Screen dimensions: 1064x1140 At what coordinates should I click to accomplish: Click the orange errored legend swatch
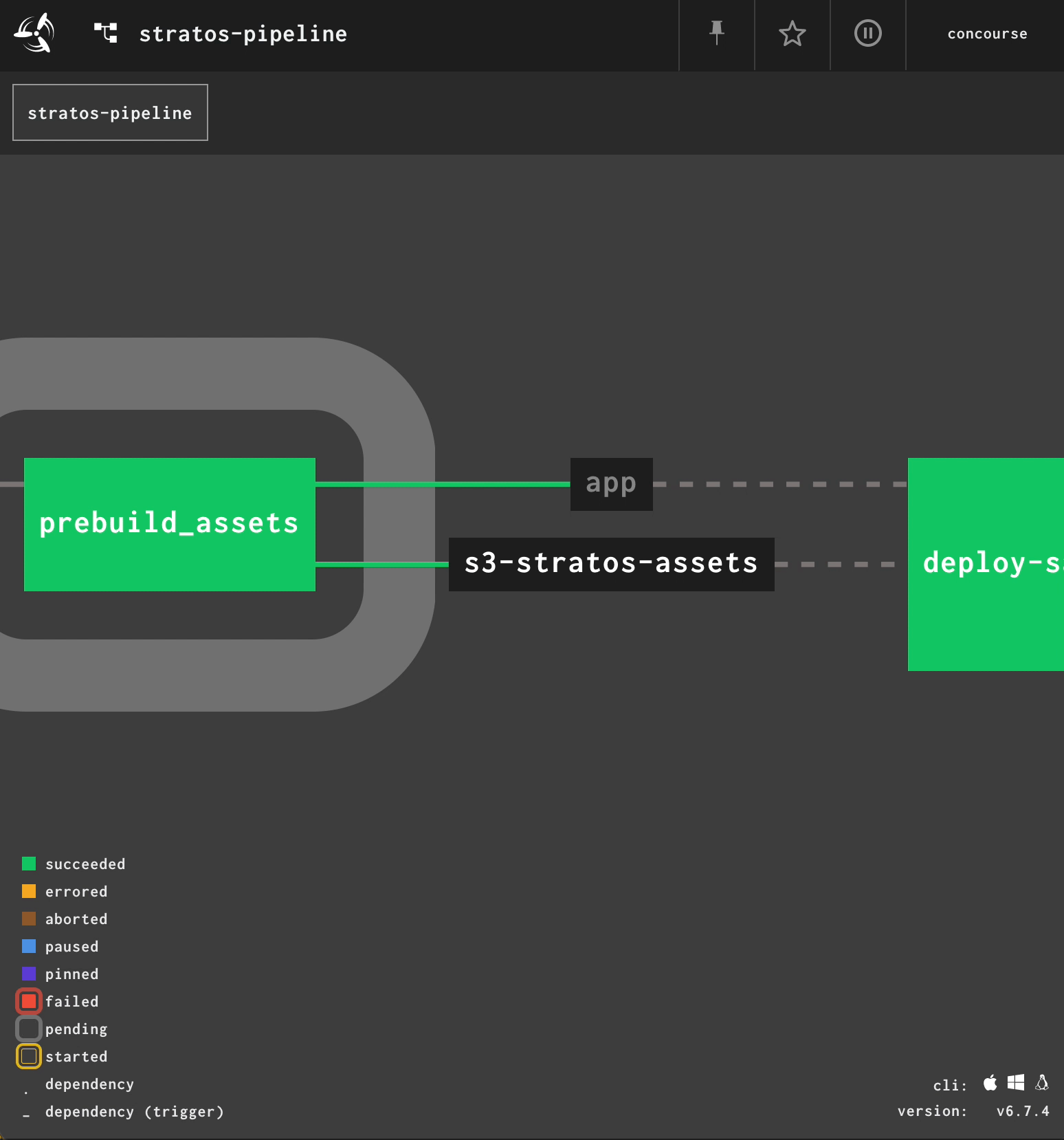point(29,891)
